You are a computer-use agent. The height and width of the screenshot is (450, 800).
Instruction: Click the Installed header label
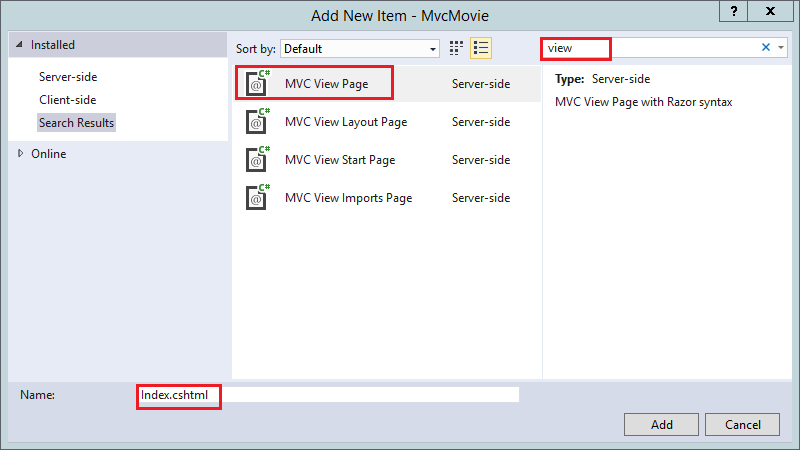coord(53,45)
